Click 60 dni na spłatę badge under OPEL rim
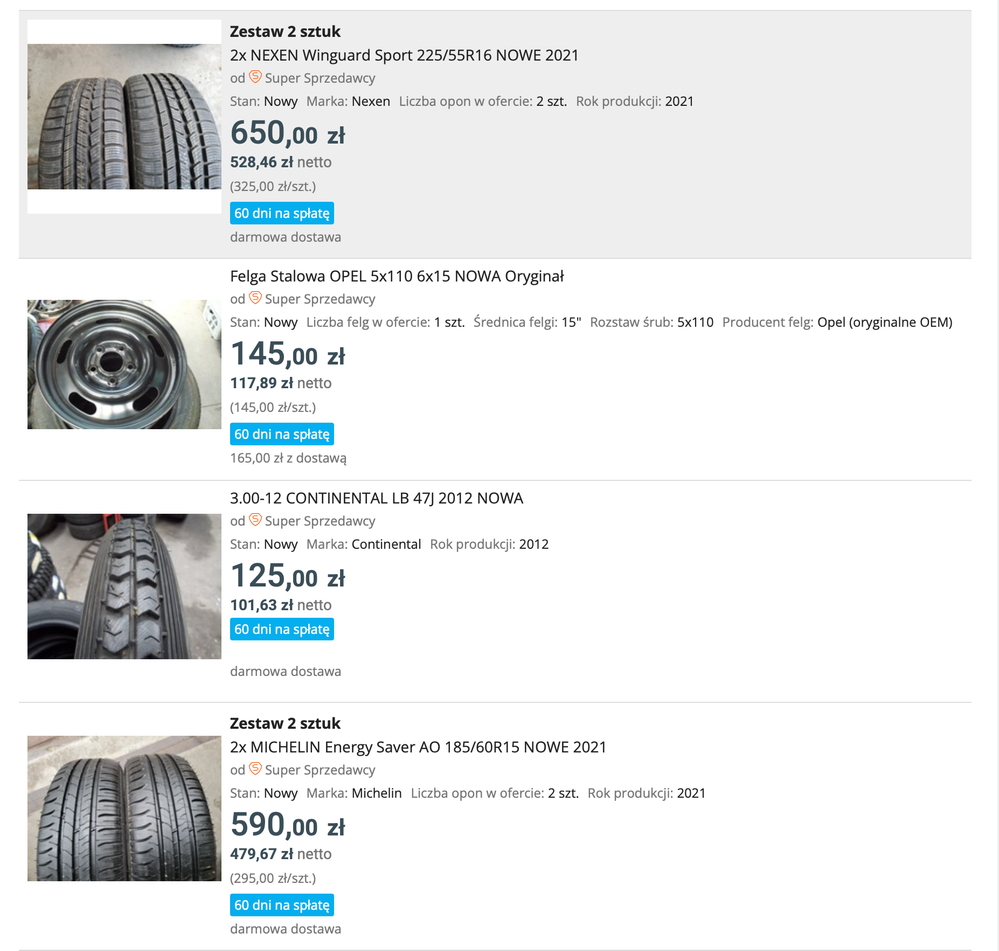999x951 pixels. coord(282,434)
